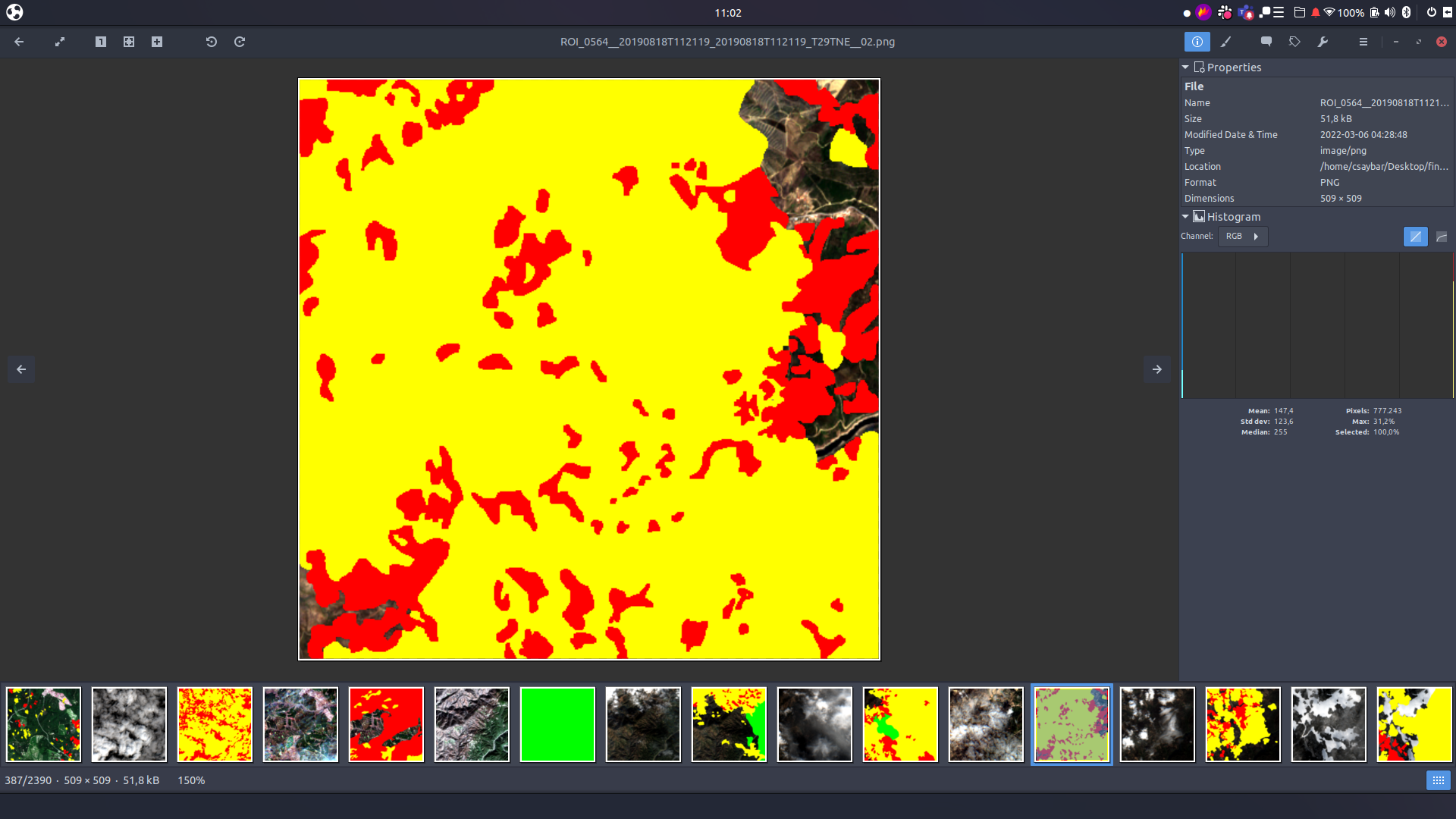The image size is (1456, 819).
Task: Rotate image clockwise
Action: coord(240,42)
